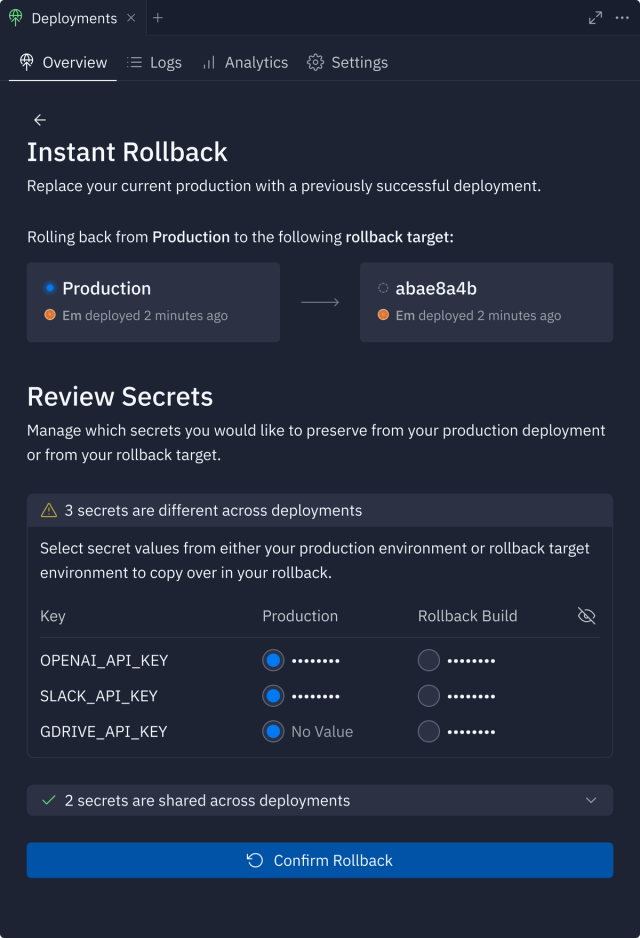Keep Production value for SLACK_API_KEY
Screen dimensions: 640x938
(273, 695)
